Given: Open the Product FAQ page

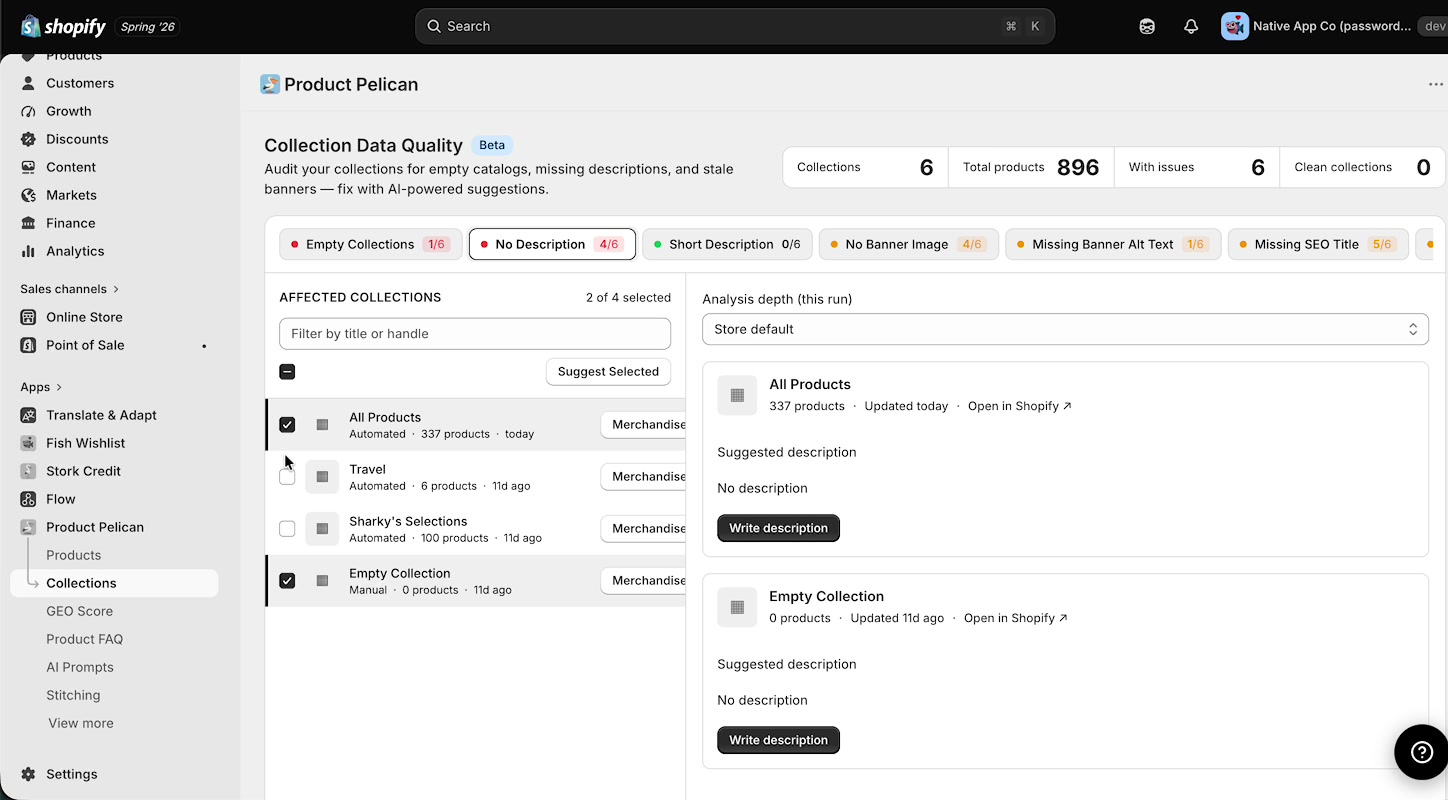Looking at the screenshot, I should [x=84, y=639].
